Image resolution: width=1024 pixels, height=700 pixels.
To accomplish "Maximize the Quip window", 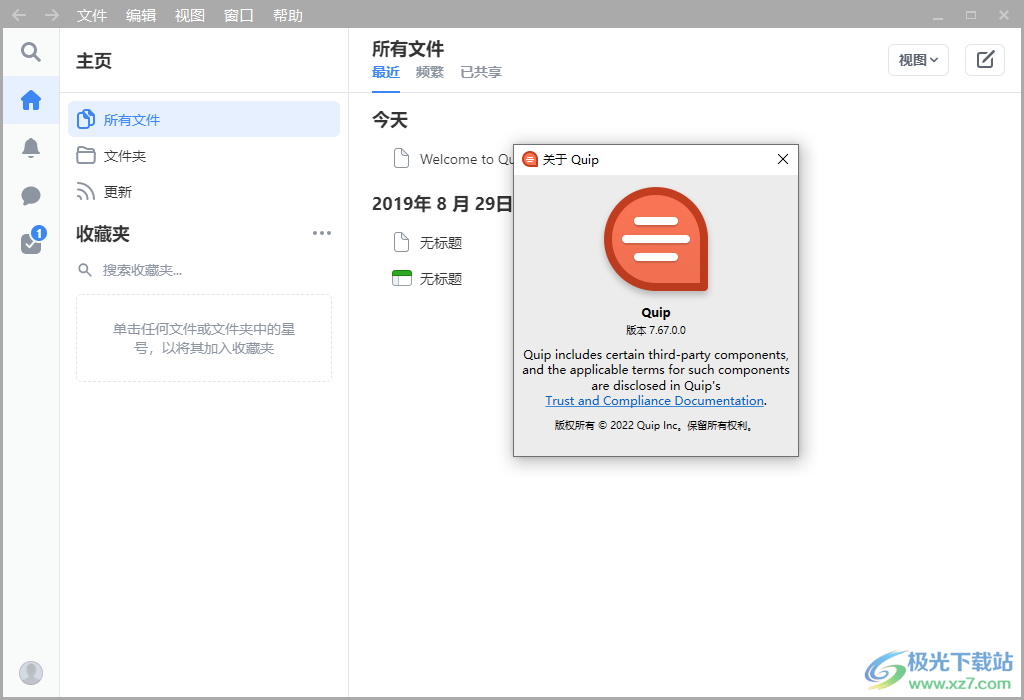I will click(x=971, y=15).
